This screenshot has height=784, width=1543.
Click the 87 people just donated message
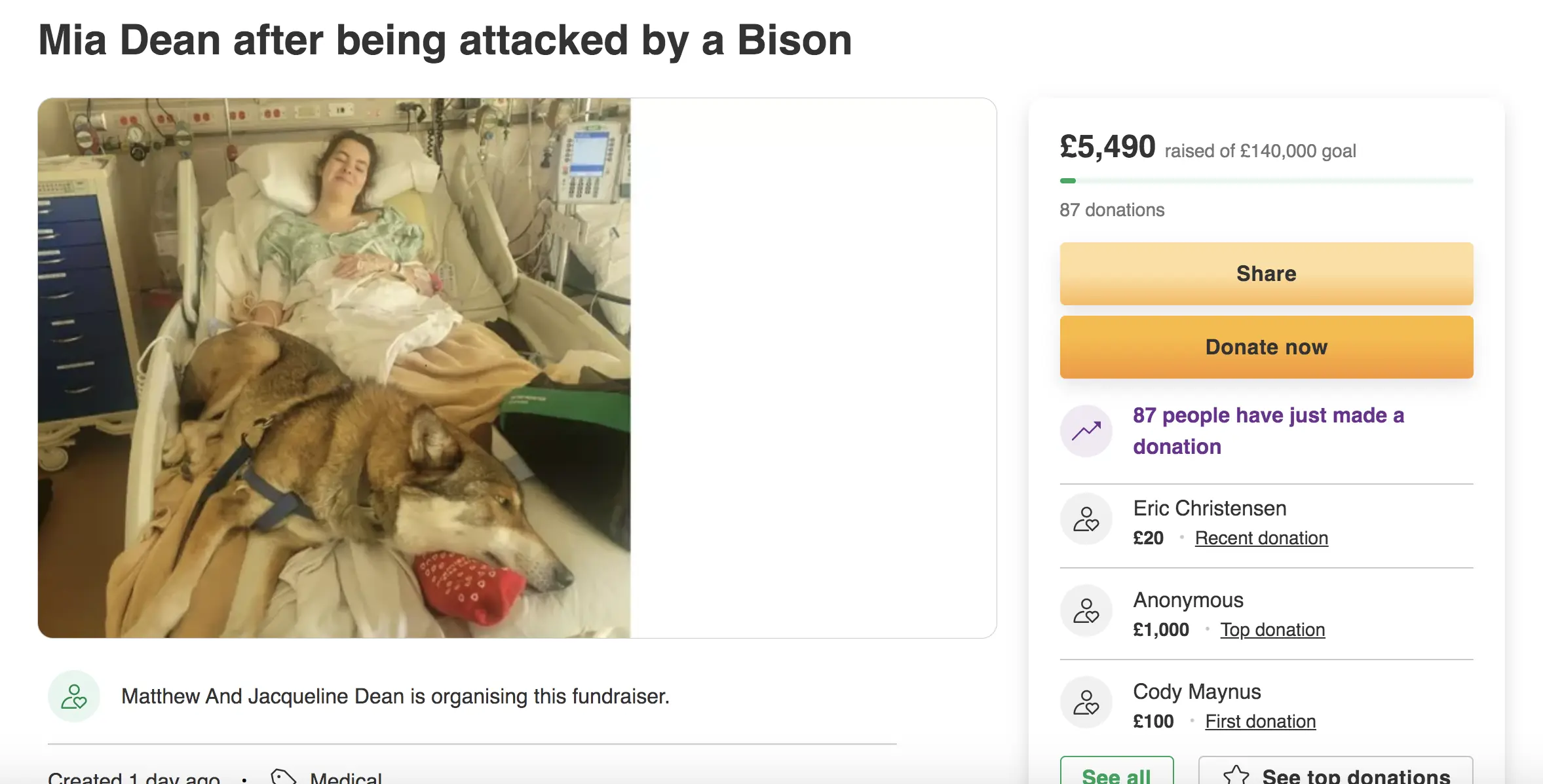(x=1268, y=431)
